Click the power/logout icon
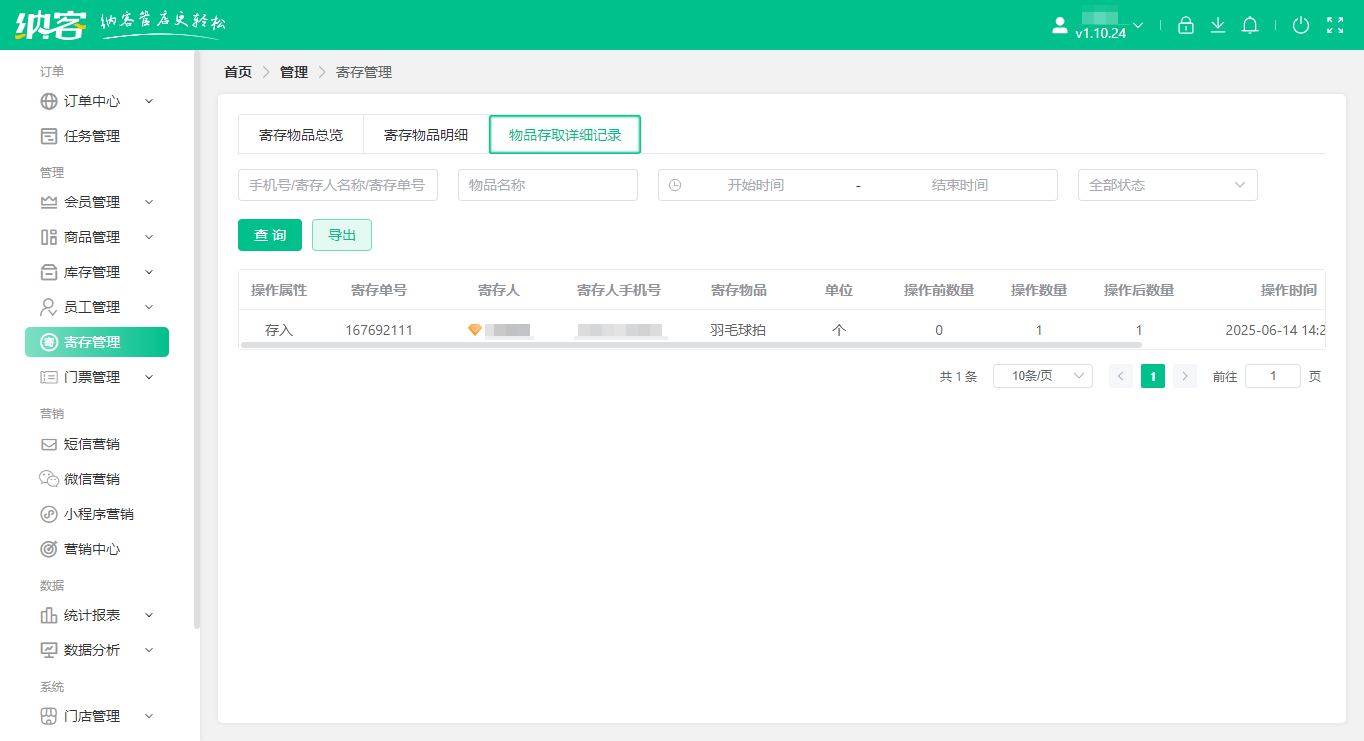Image resolution: width=1364 pixels, height=741 pixels. (x=1301, y=25)
